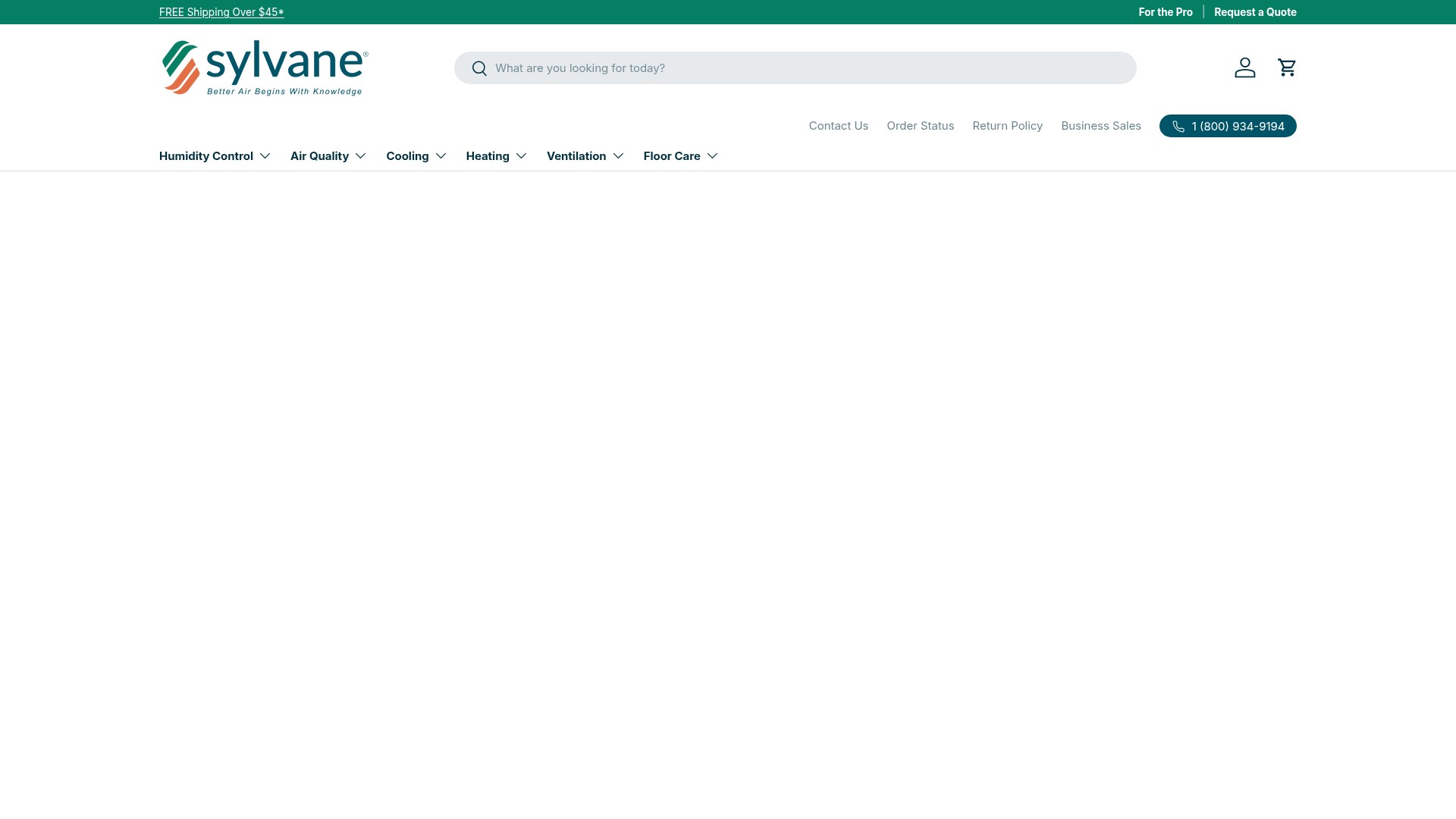Expand Heating menu chevron
This screenshot has width=1456, height=819.
(x=521, y=156)
